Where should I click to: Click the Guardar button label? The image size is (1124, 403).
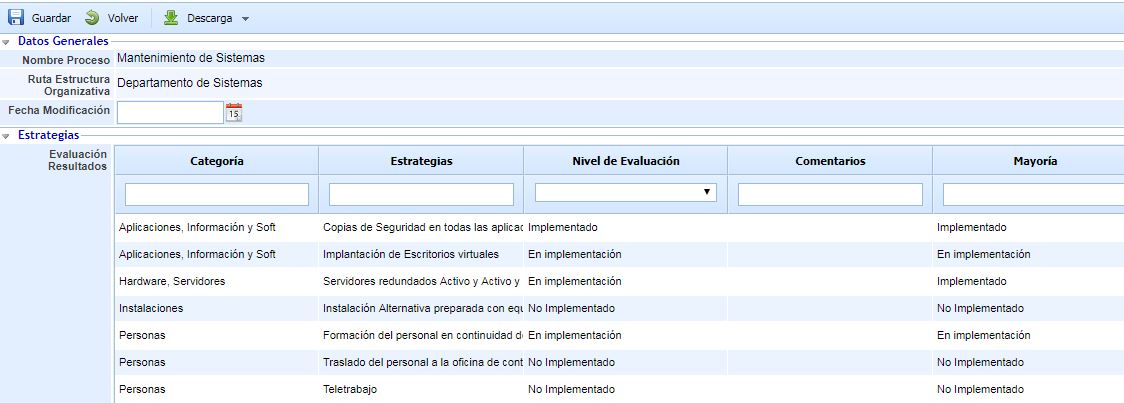[51, 19]
